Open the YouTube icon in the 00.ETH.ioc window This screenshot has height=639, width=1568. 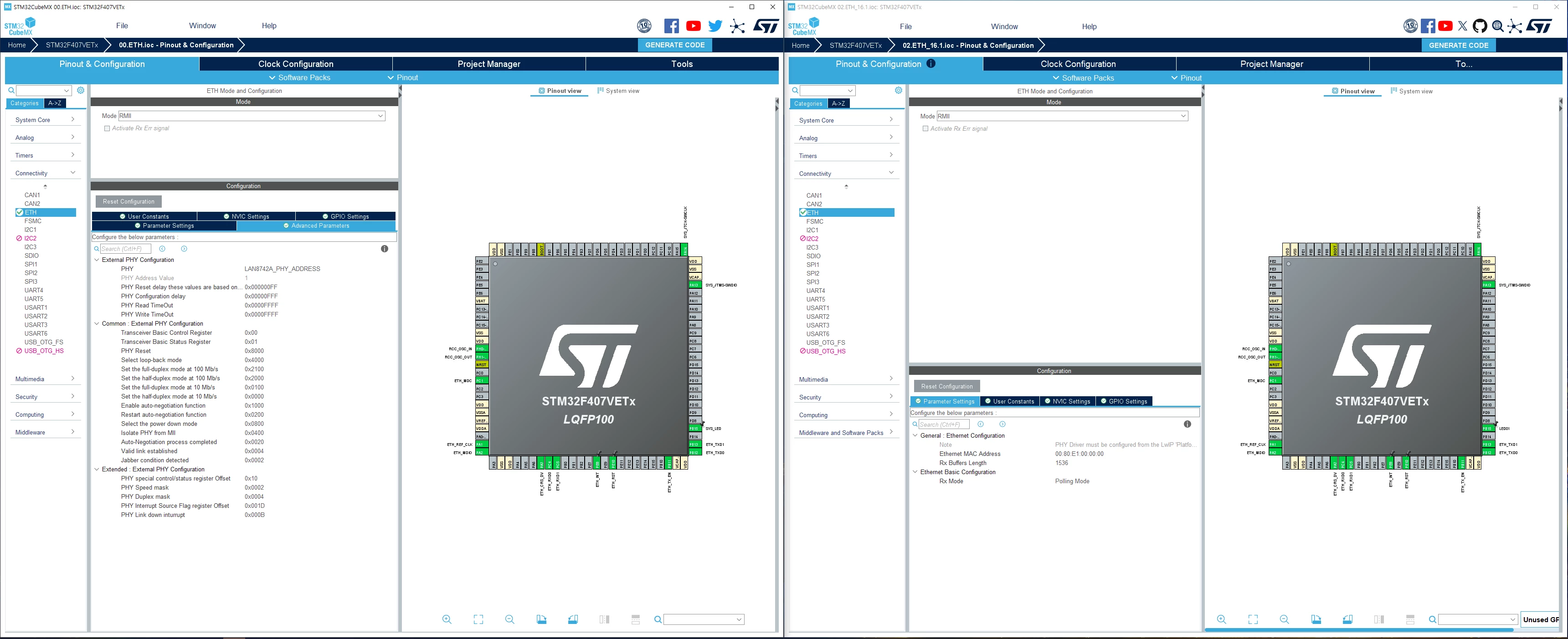click(693, 26)
